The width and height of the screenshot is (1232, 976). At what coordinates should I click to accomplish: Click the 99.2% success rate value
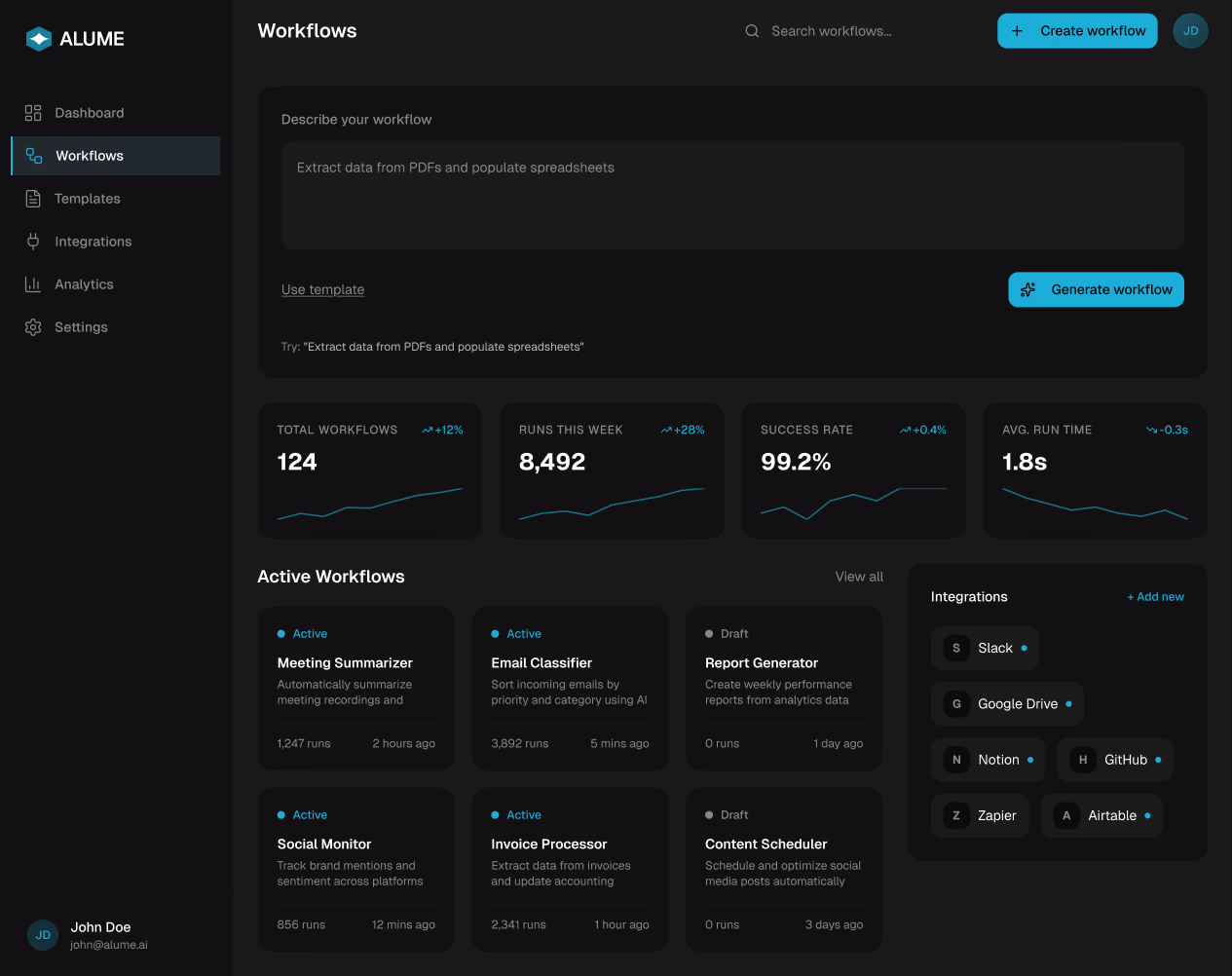click(x=796, y=462)
